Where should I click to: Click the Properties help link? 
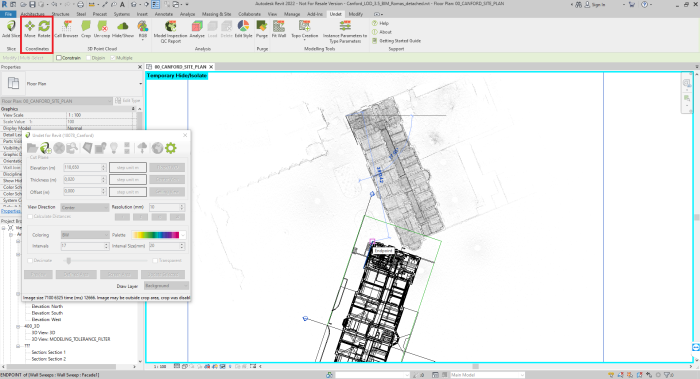pos(11,211)
